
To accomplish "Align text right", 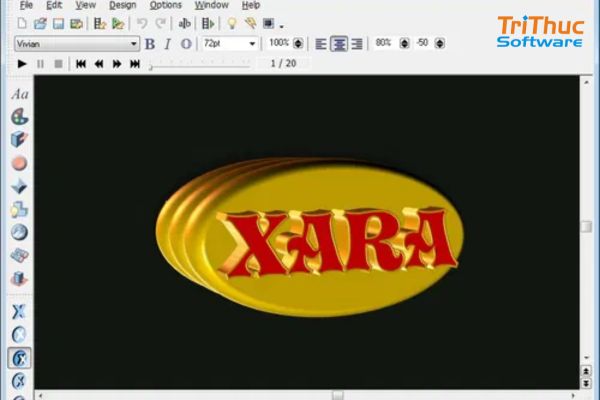I will click(357, 44).
